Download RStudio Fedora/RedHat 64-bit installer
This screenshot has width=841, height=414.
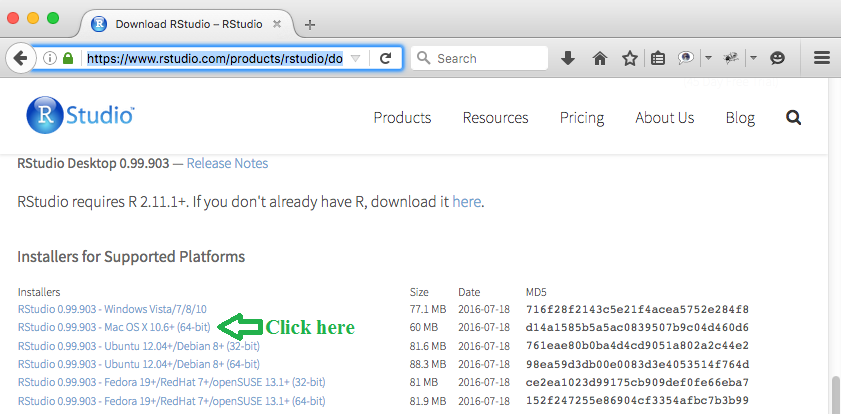click(172, 401)
